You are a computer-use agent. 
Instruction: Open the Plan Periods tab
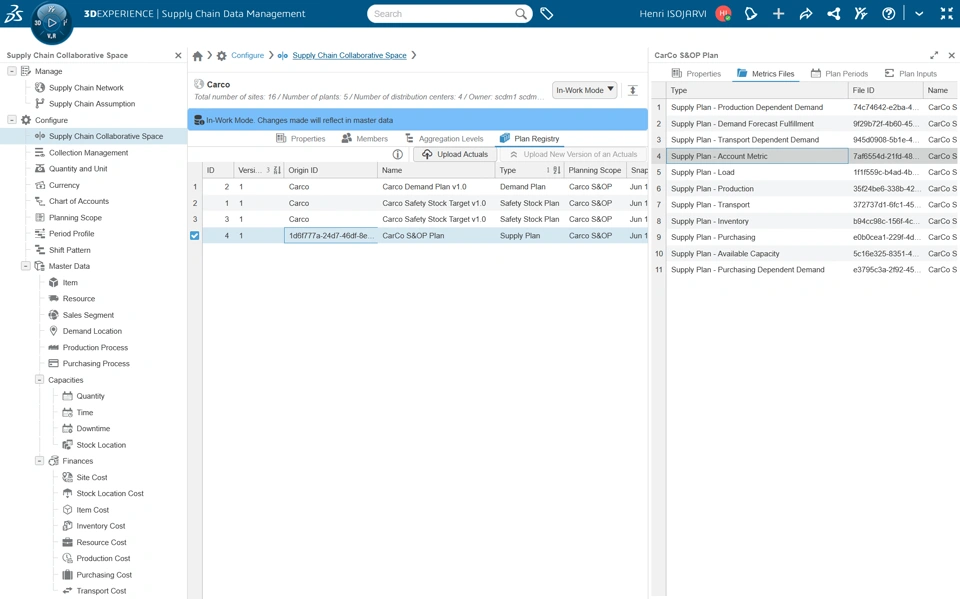(x=839, y=73)
